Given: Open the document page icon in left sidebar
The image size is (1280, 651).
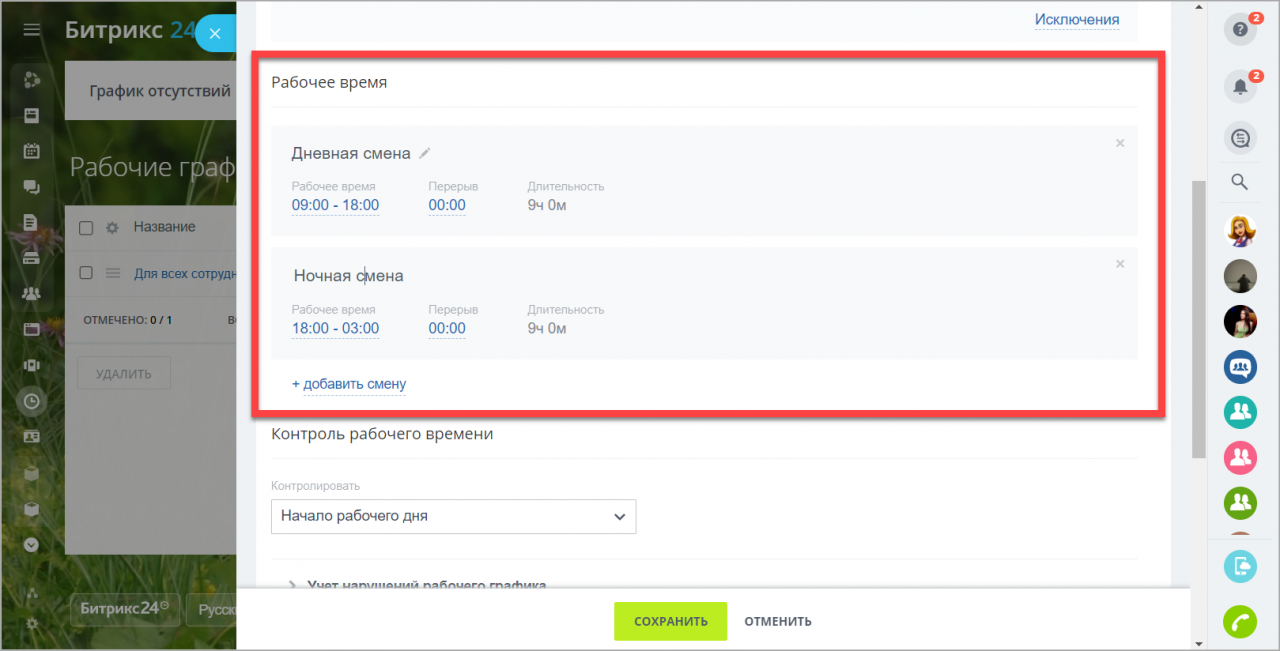Looking at the screenshot, I should coord(32,222).
